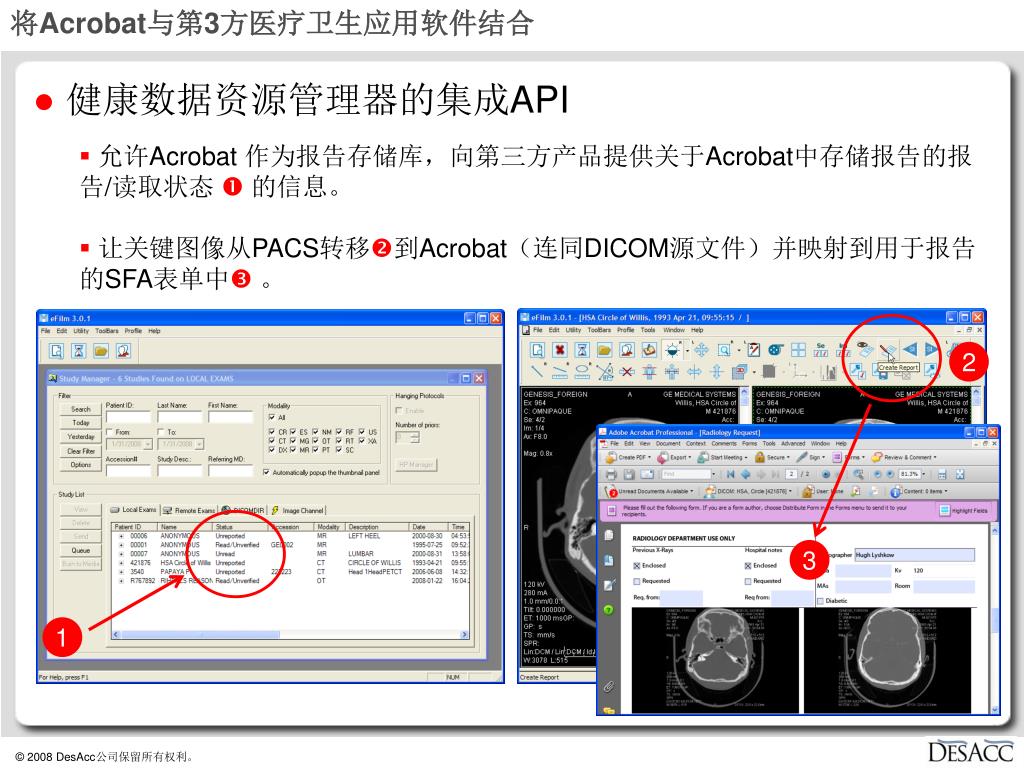Toggle the CR modality checkbox
The image size is (1024, 768).
[x=272, y=432]
